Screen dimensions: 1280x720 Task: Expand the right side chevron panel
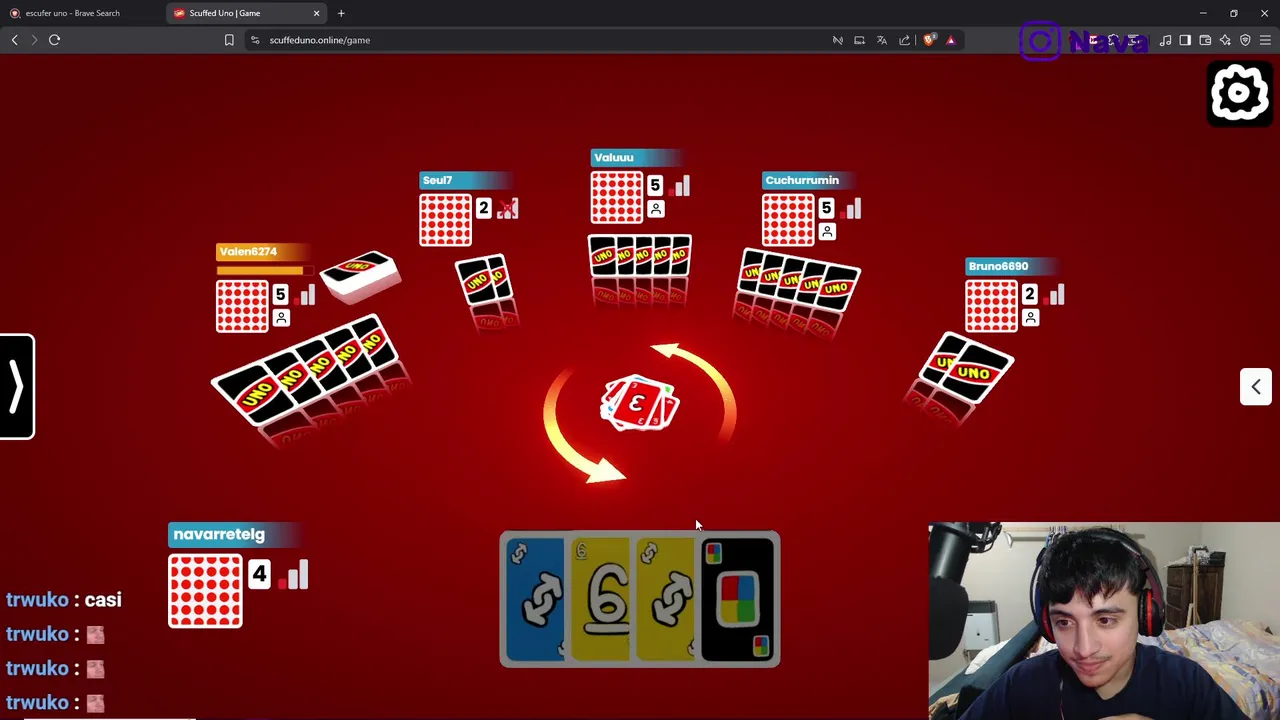click(x=1256, y=387)
